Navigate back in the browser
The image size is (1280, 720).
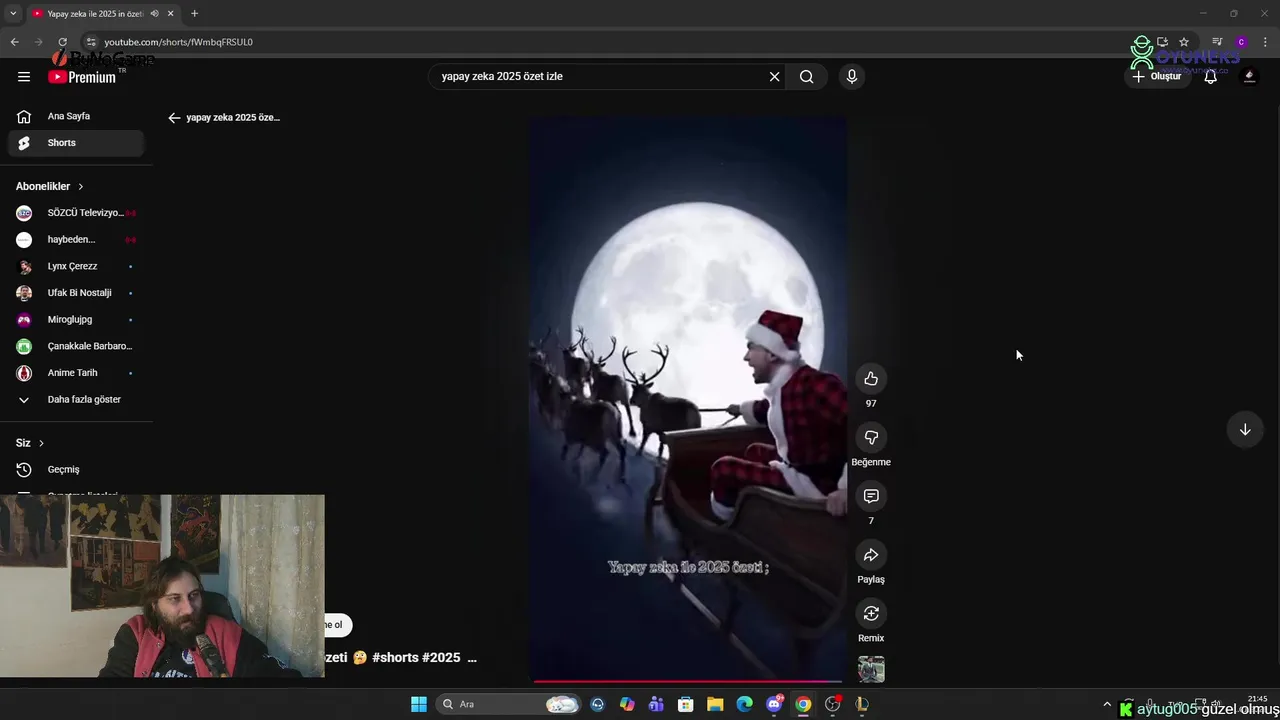(x=14, y=42)
